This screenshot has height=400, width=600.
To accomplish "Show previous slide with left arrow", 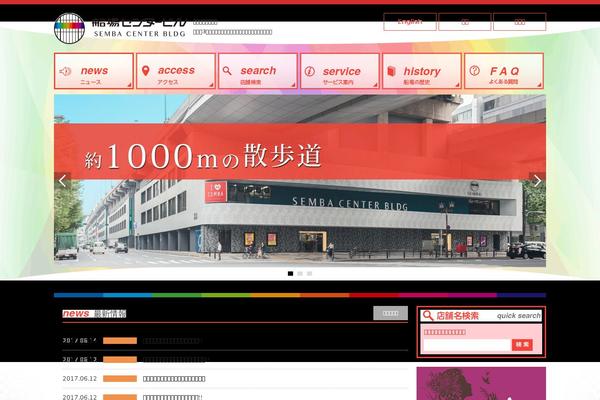I will click(x=62, y=181).
